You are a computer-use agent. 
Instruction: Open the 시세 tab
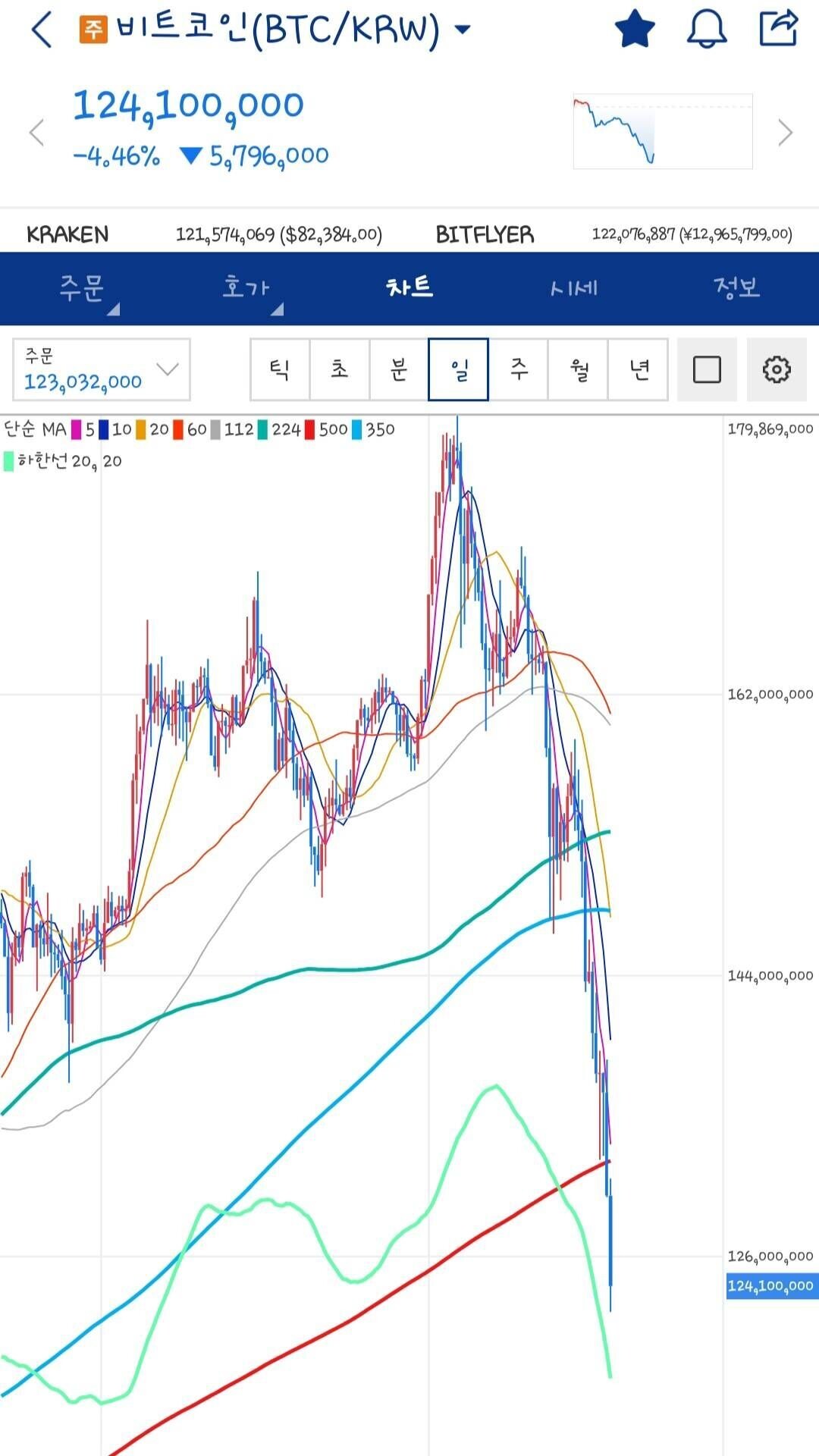point(573,288)
